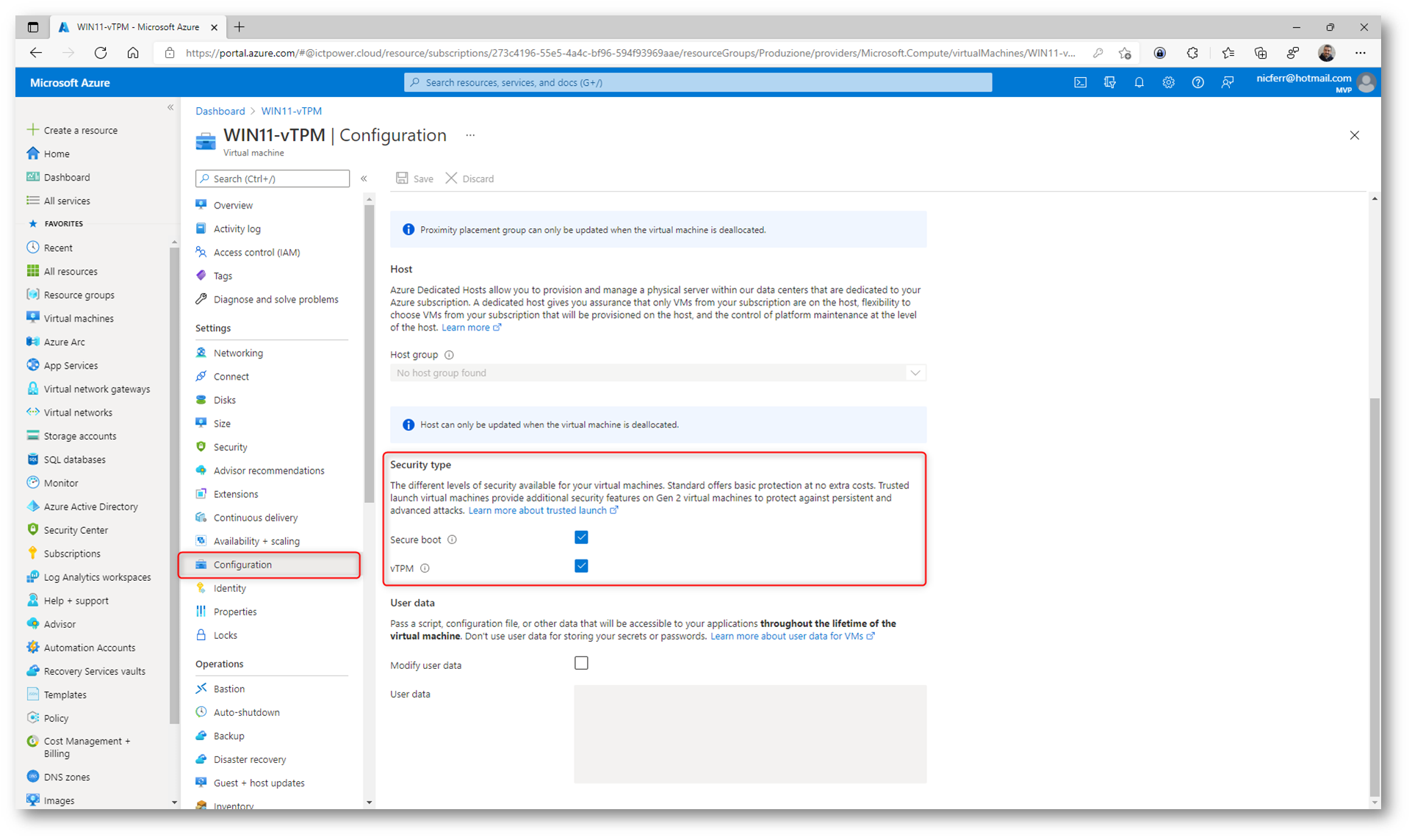Click the main content vertical scrollbar

[x=1374, y=596]
